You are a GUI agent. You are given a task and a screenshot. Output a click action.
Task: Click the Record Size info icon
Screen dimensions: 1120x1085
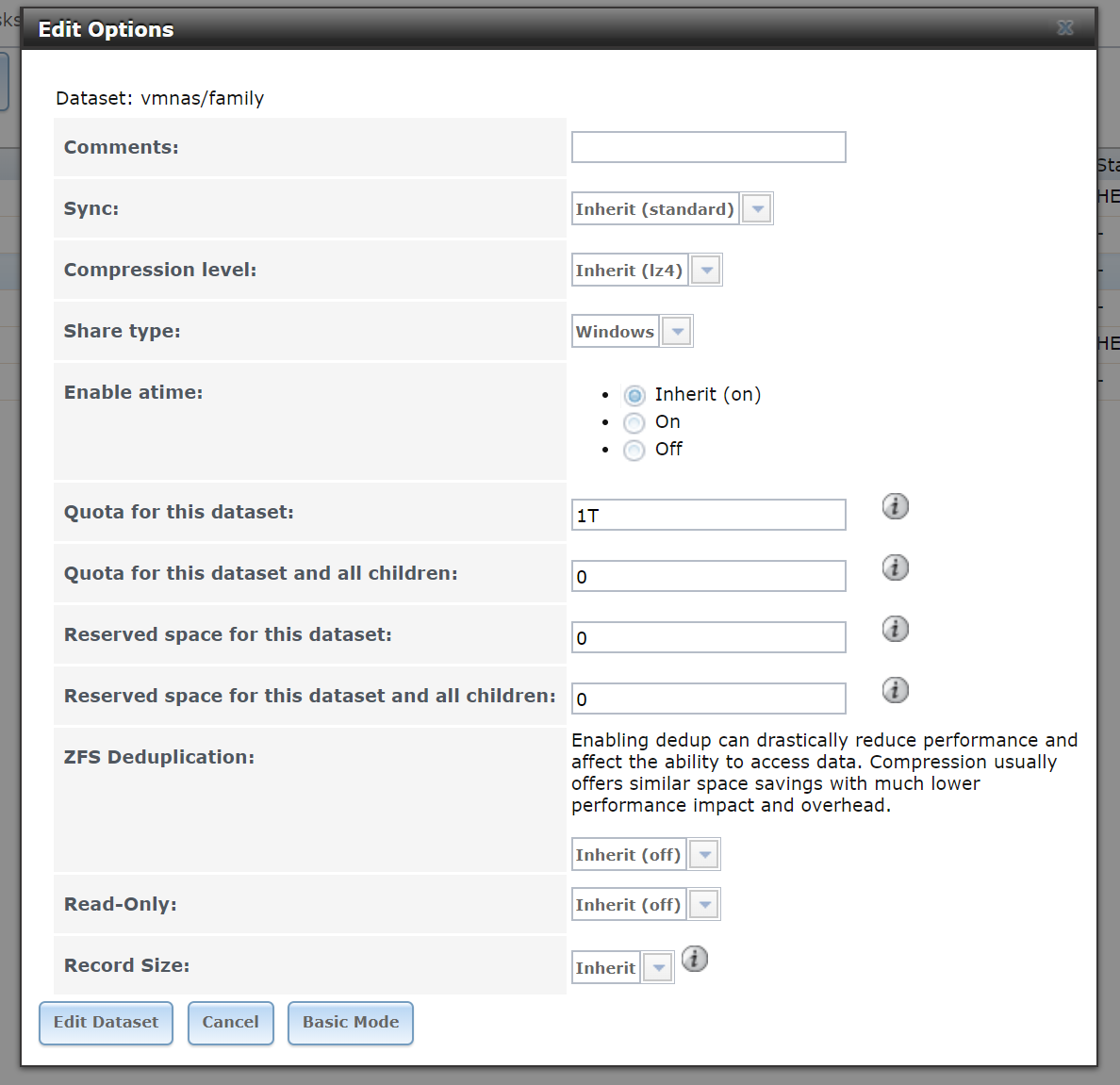[x=694, y=959]
